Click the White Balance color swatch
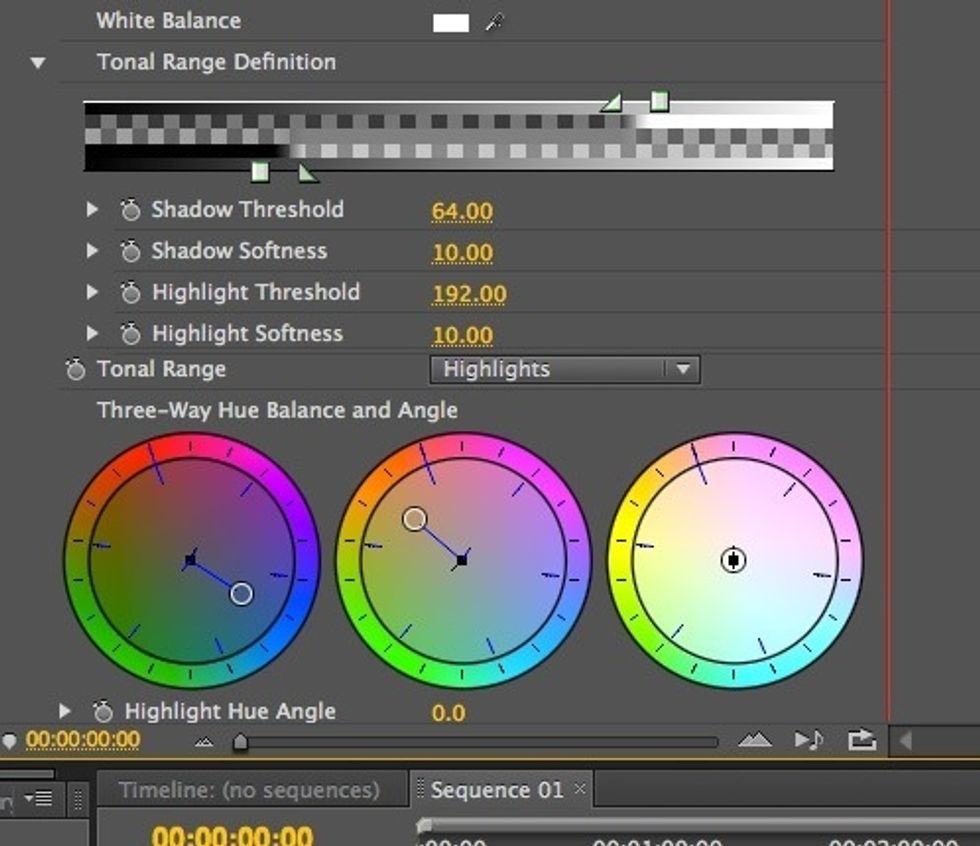Image resolution: width=980 pixels, height=846 pixels. (x=451, y=20)
